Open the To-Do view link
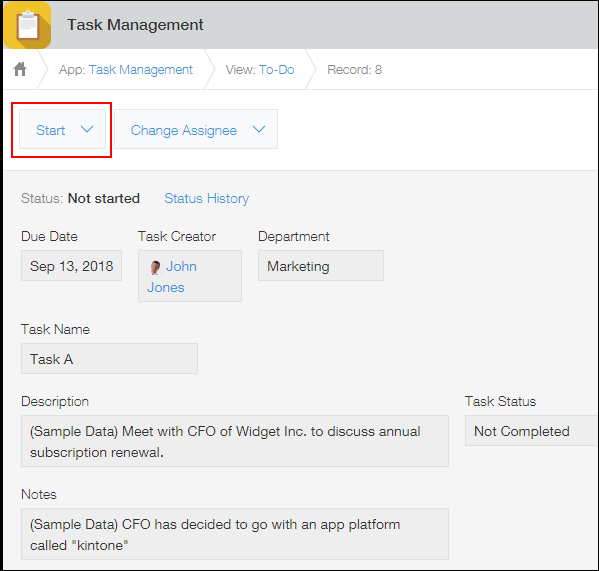Viewport: 599px width, 571px height. (277, 70)
